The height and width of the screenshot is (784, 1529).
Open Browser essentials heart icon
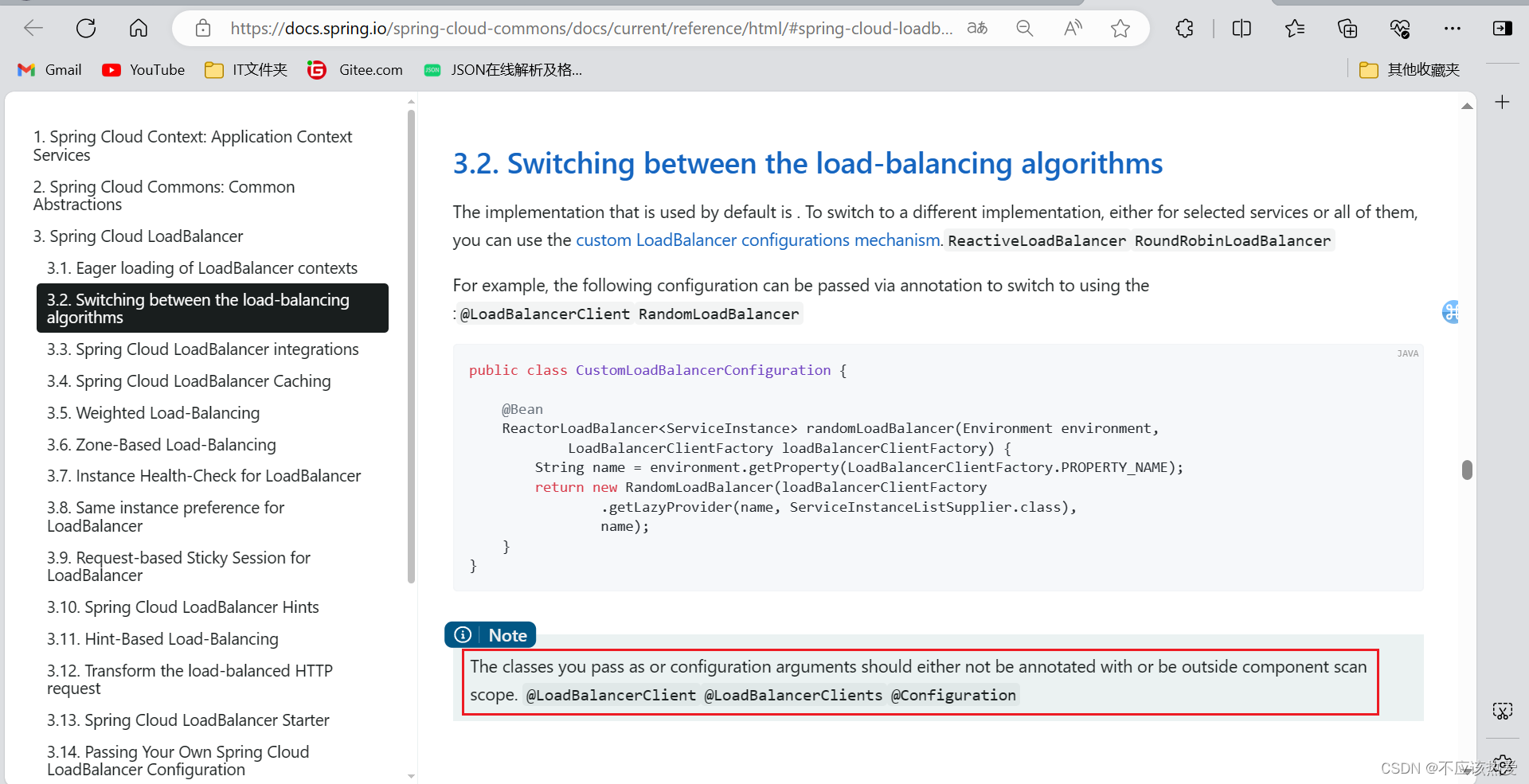pyautogui.click(x=1401, y=28)
